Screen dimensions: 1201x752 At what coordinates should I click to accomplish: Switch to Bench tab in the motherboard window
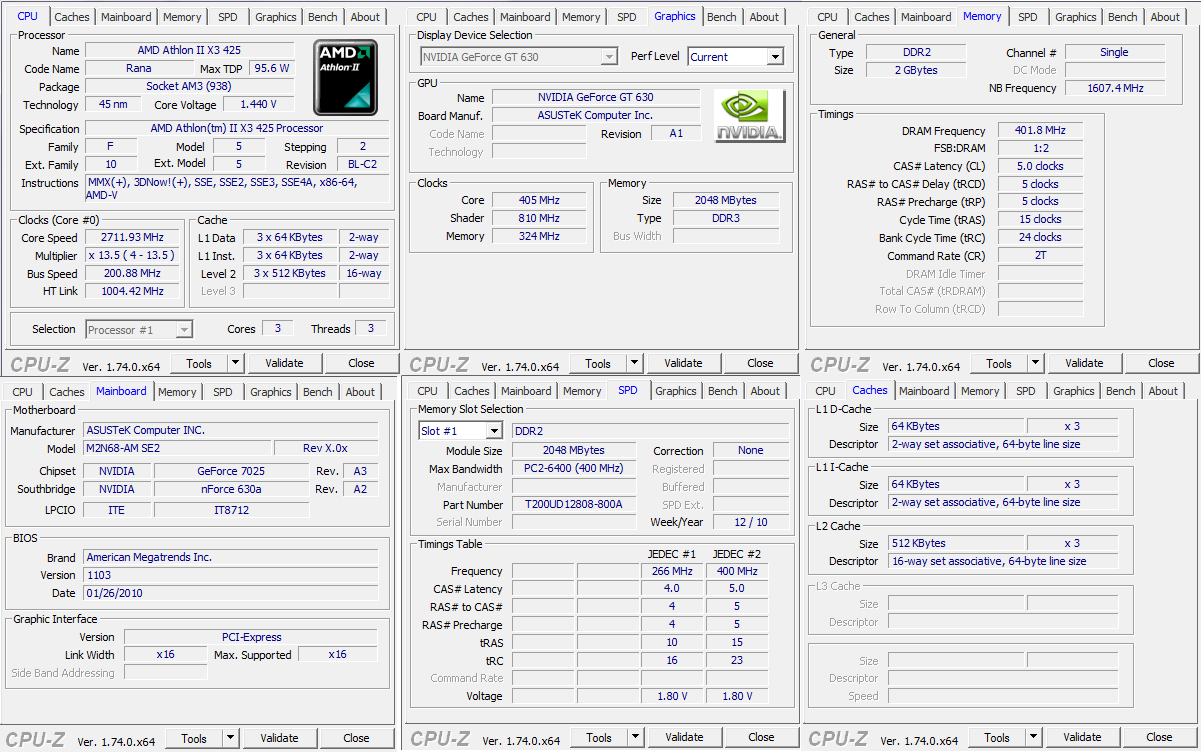click(317, 392)
